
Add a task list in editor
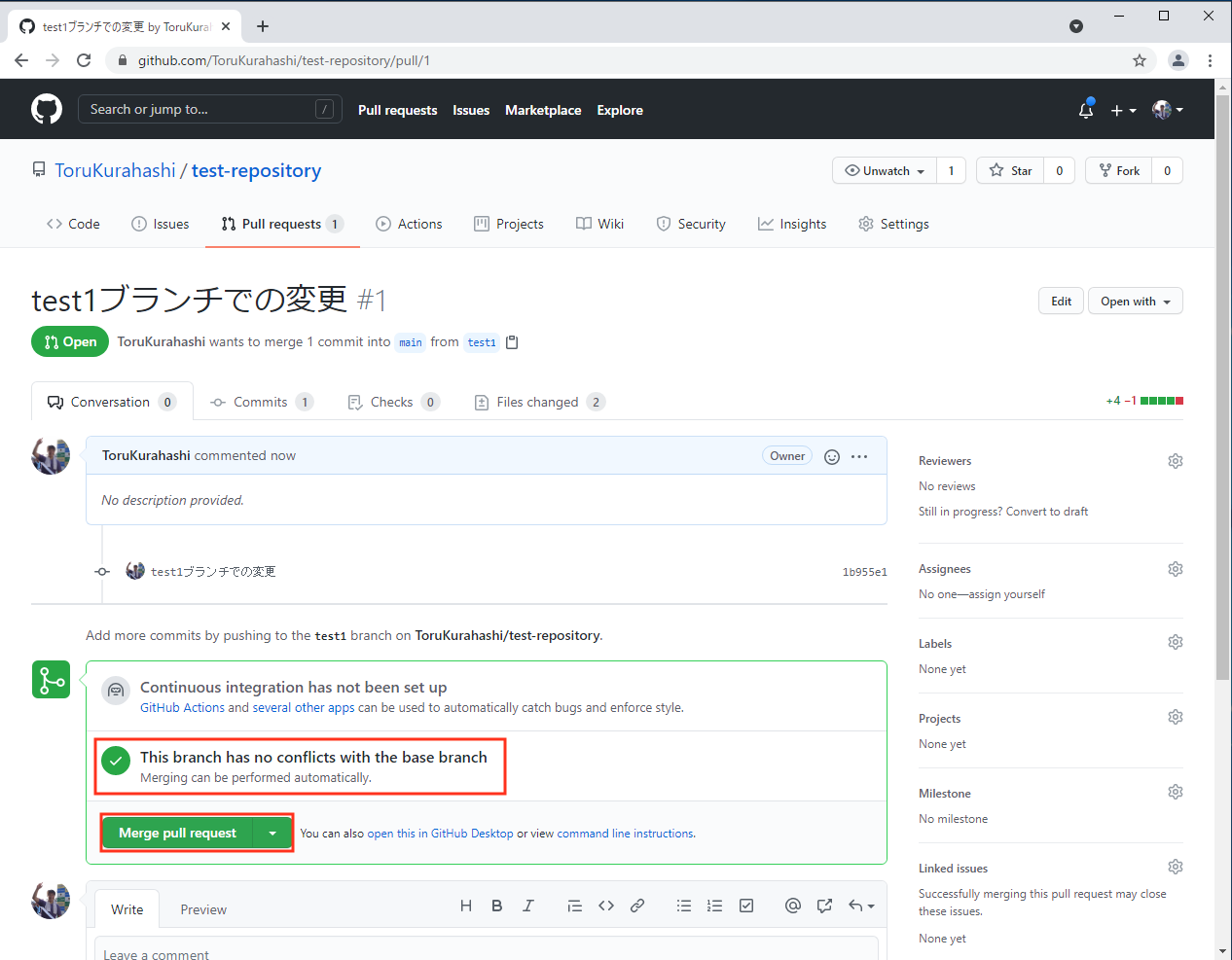coord(746,906)
